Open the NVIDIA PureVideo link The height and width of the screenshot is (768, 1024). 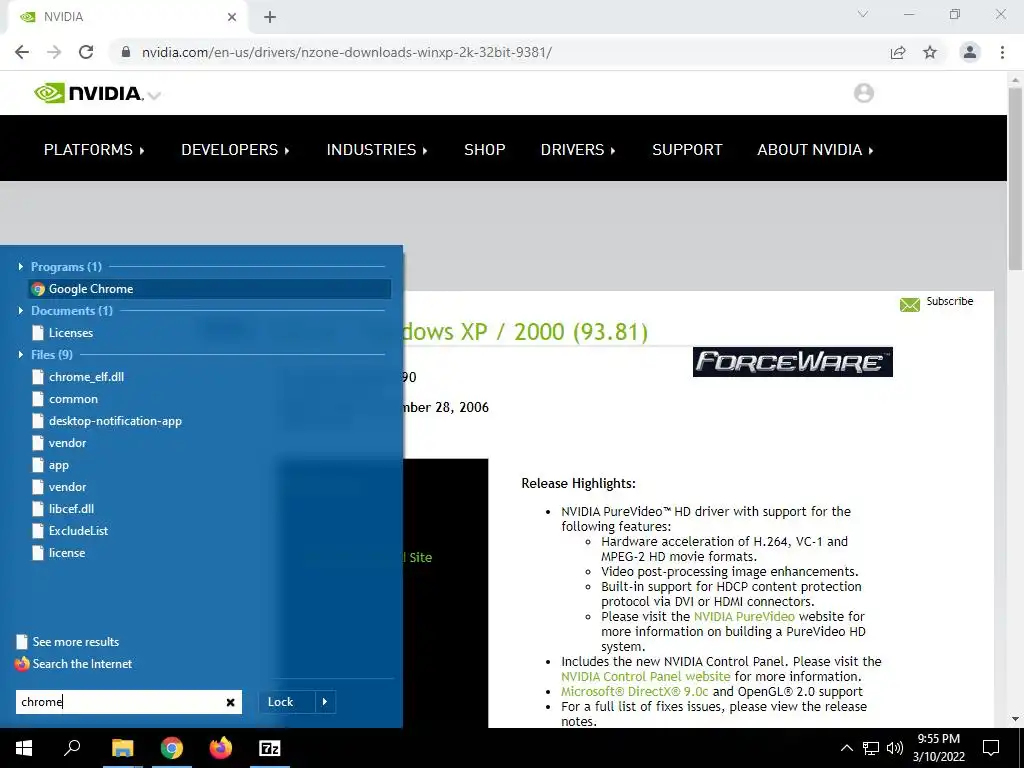[x=744, y=616]
